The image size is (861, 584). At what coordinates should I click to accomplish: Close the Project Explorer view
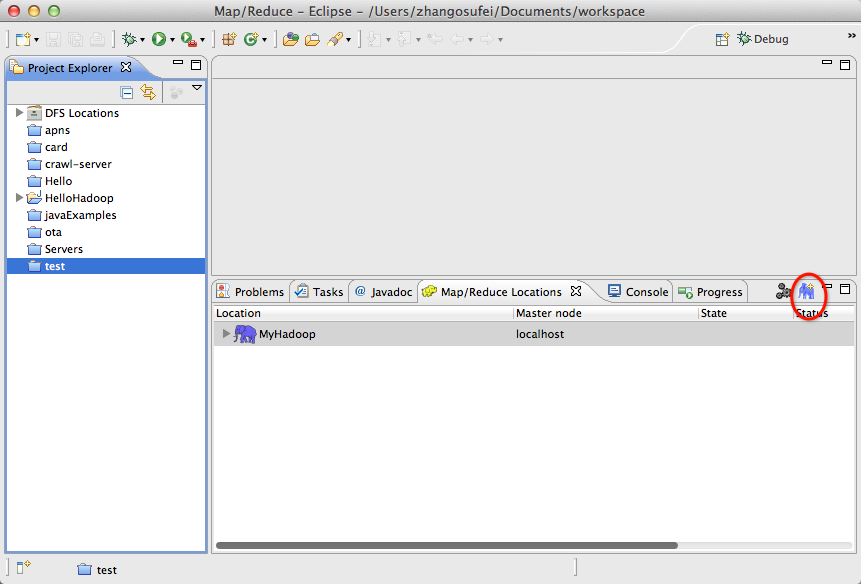coord(126,67)
